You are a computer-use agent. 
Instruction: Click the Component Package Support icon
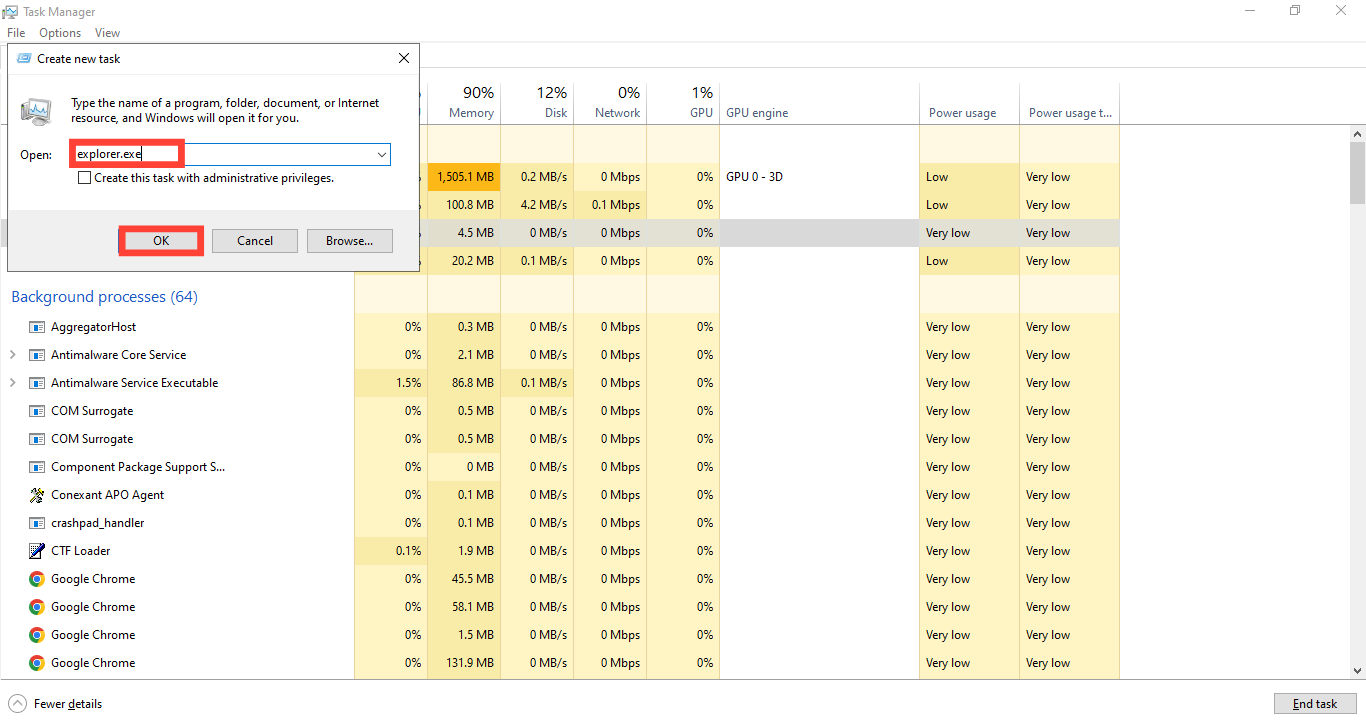(37, 467)
